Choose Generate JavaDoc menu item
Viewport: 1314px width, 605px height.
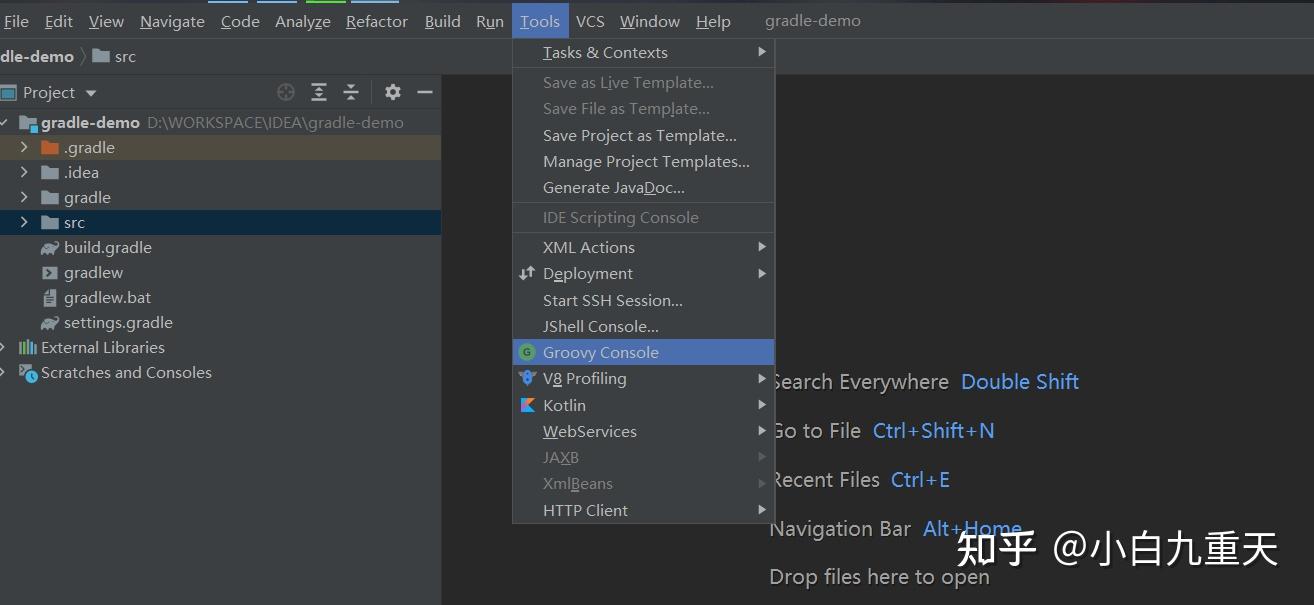tap(613, 187)
